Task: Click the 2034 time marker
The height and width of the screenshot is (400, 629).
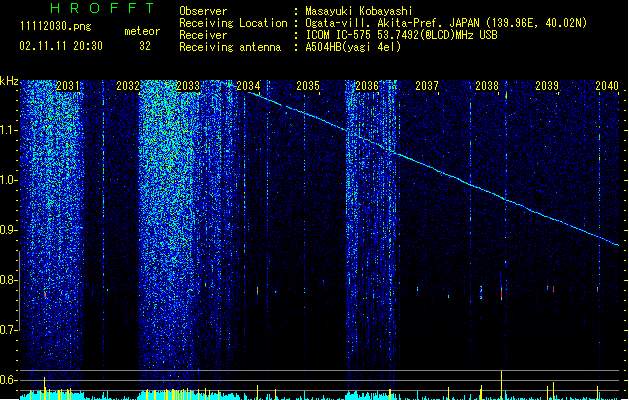Action: (248, 86)
